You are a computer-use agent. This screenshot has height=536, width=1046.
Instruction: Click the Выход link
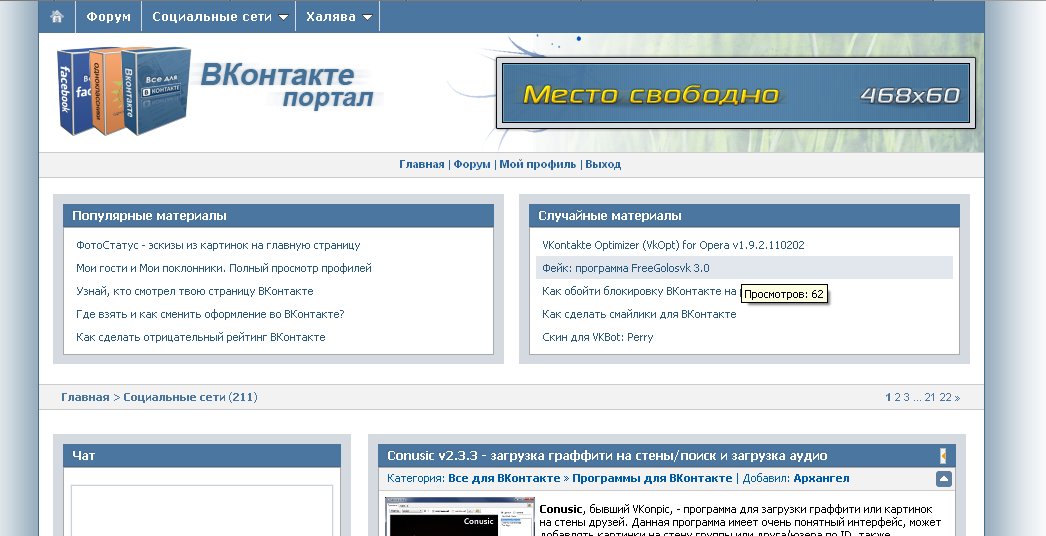point(603,164)
